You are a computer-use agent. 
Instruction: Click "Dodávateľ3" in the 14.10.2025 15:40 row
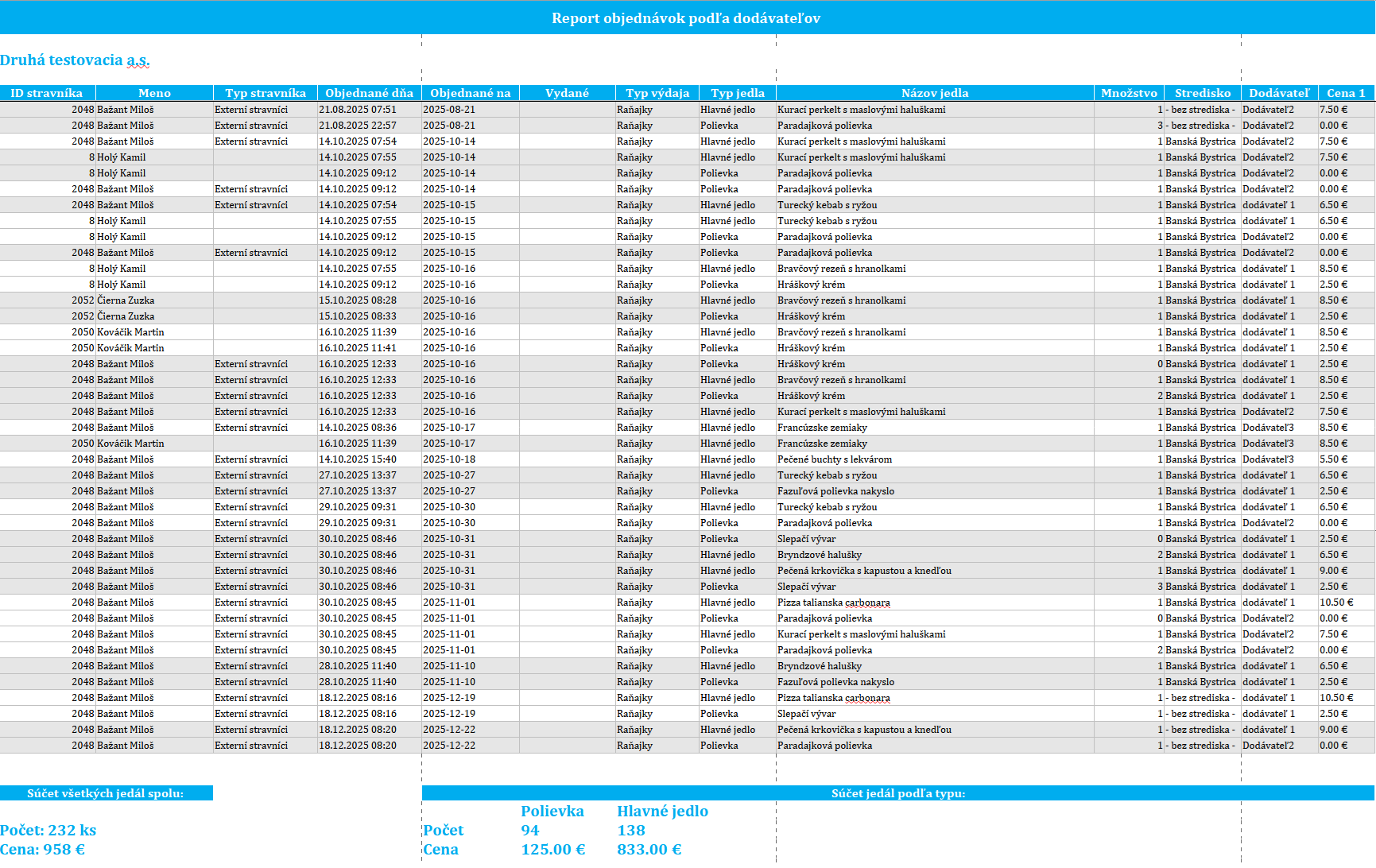[1269, 459]
